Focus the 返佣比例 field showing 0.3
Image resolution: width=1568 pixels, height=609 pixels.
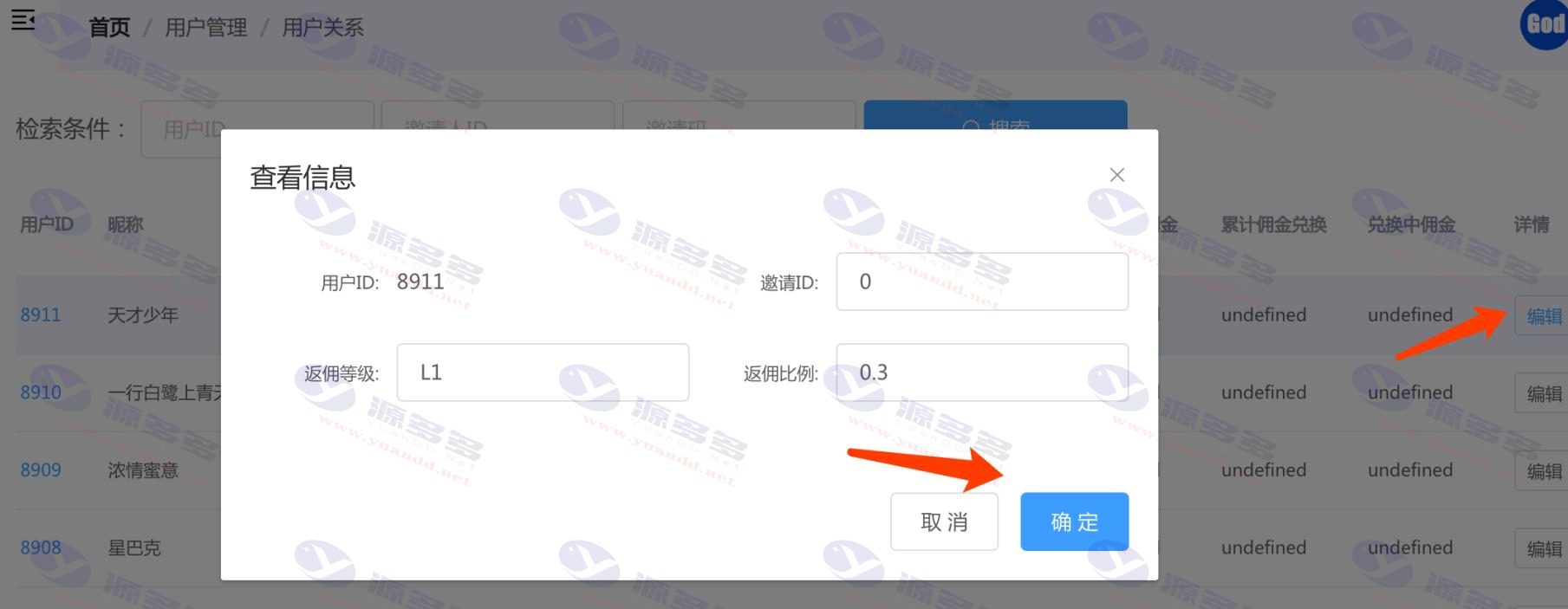point(982,373)
